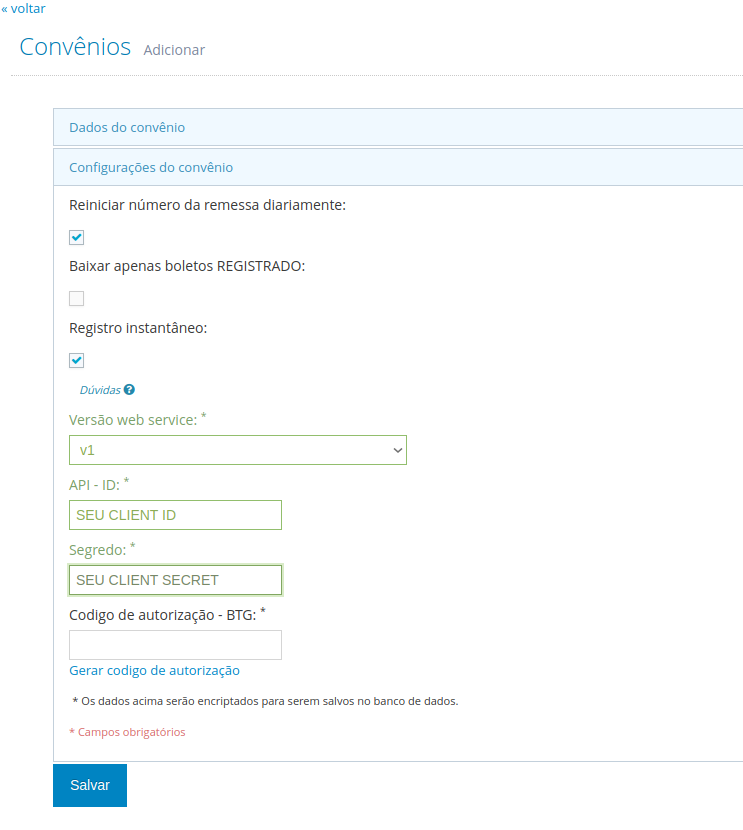The image size is (743, 830).
Task: Click the Adicionar subtitle text
Action: [174, 50]
